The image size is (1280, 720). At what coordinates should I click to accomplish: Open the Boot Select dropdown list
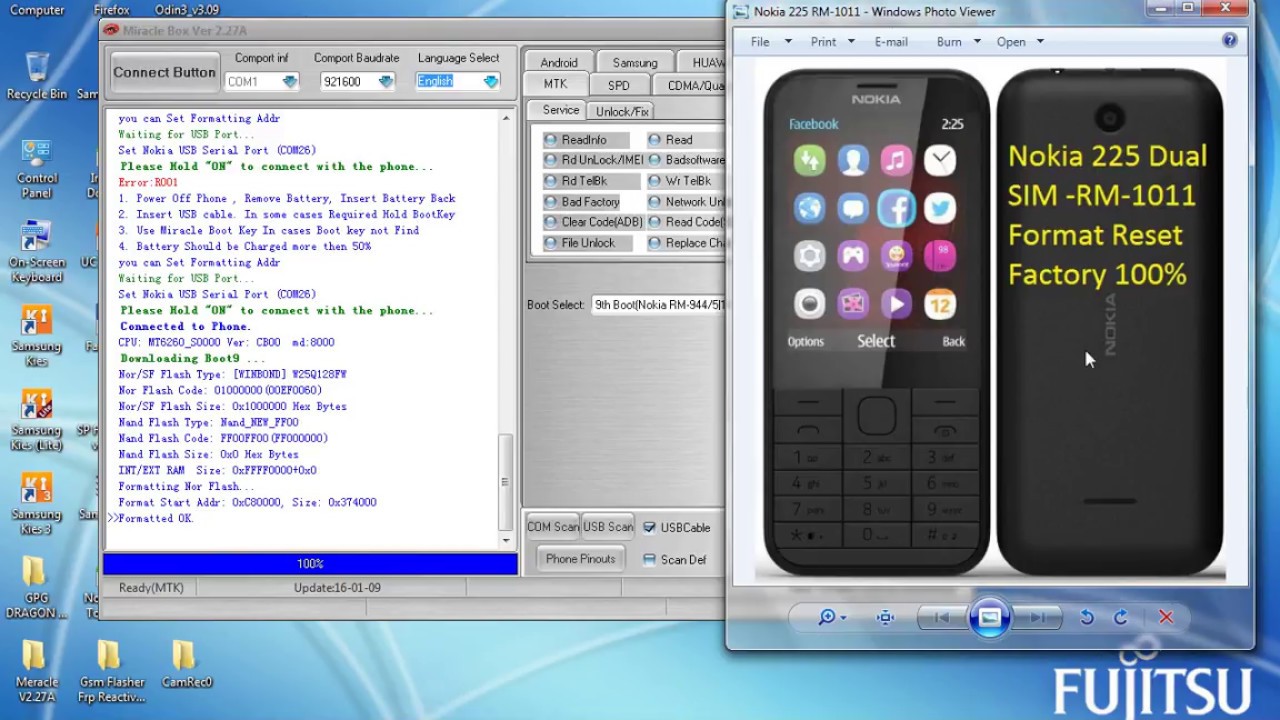coord(658,305)
